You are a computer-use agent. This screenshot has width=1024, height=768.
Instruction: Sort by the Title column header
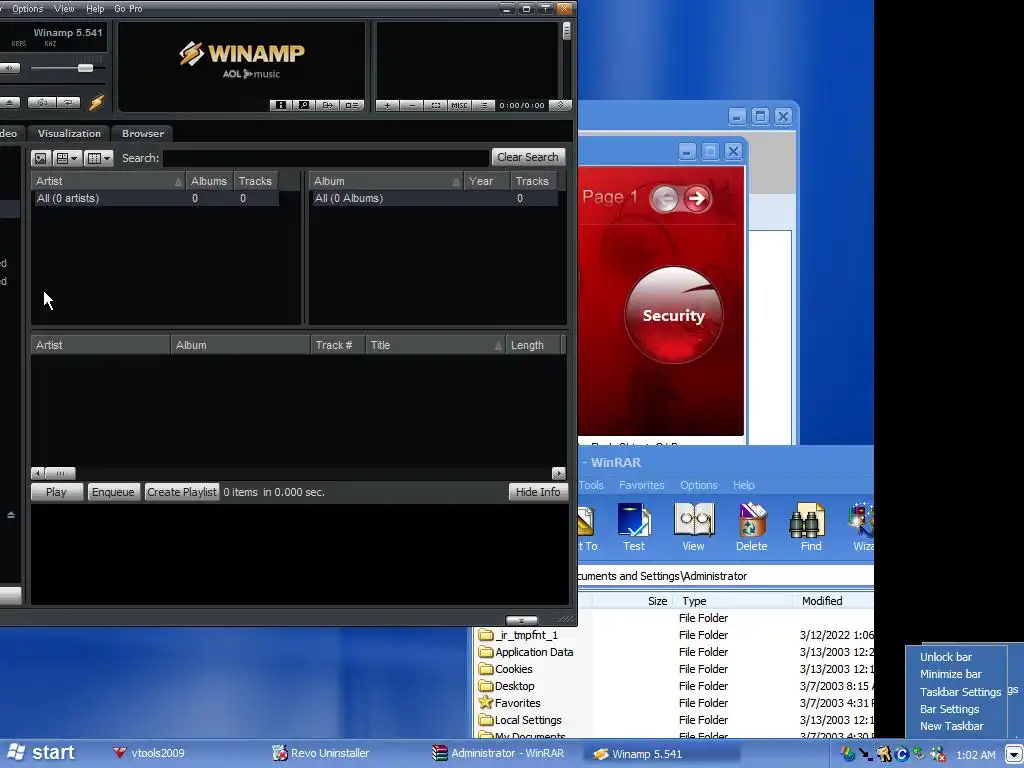point(436,345)
